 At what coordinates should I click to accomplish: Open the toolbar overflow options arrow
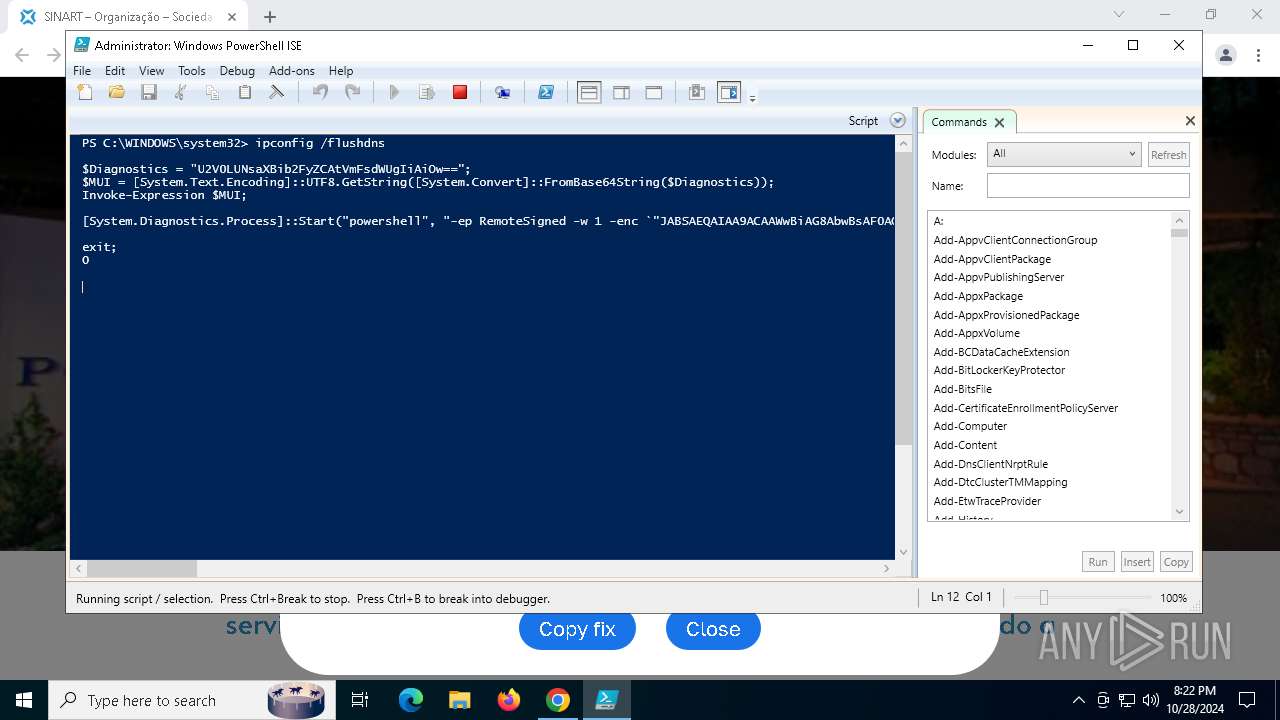point(752,97)
